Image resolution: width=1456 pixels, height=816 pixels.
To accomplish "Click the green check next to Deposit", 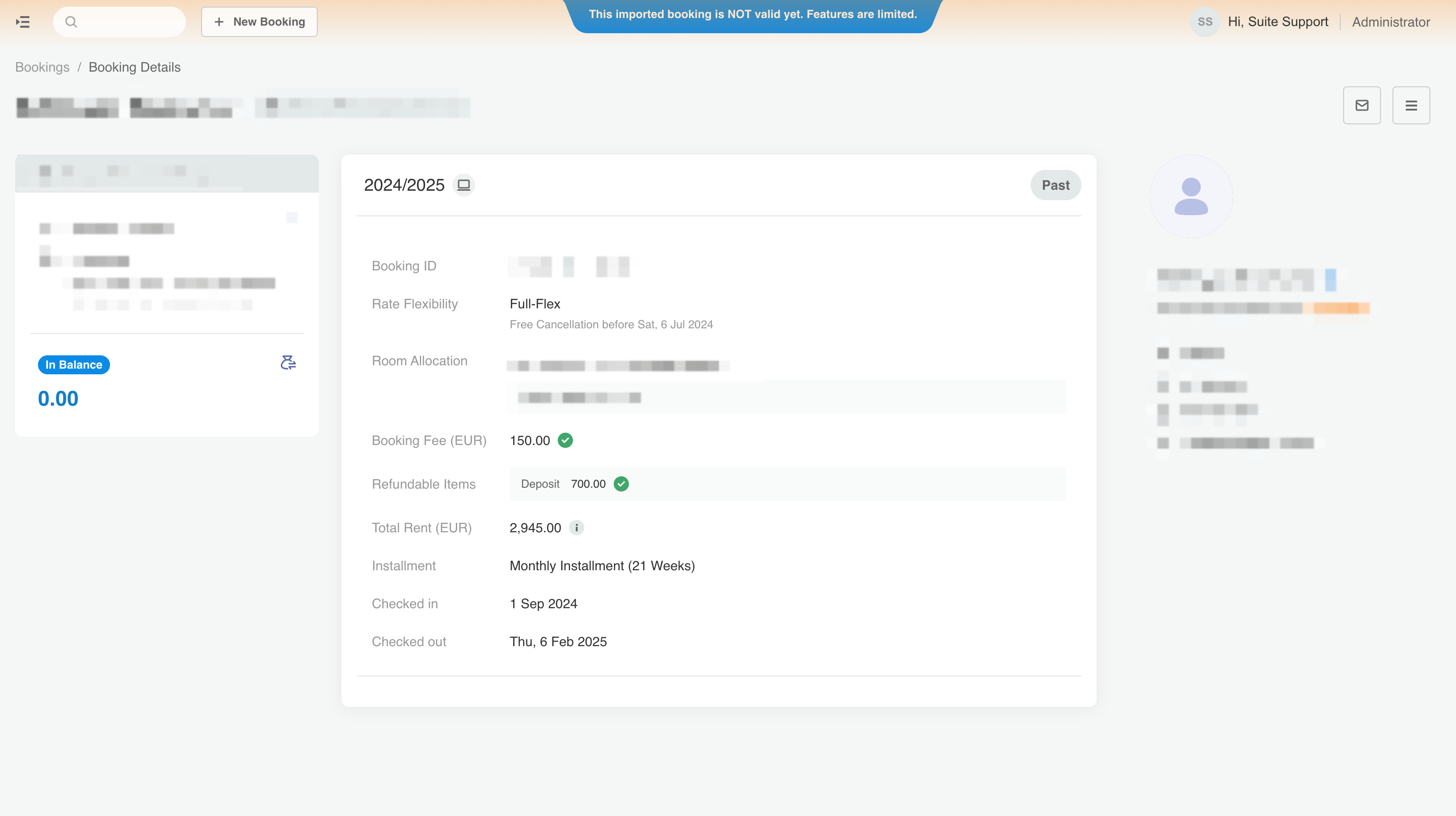I will point(621,484).
